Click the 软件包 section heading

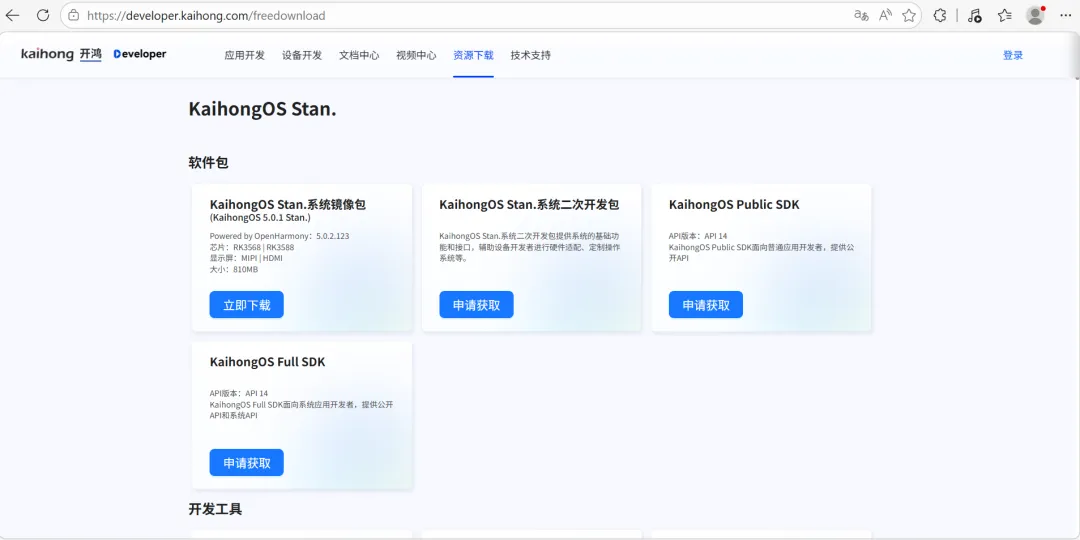click(208, 163)
